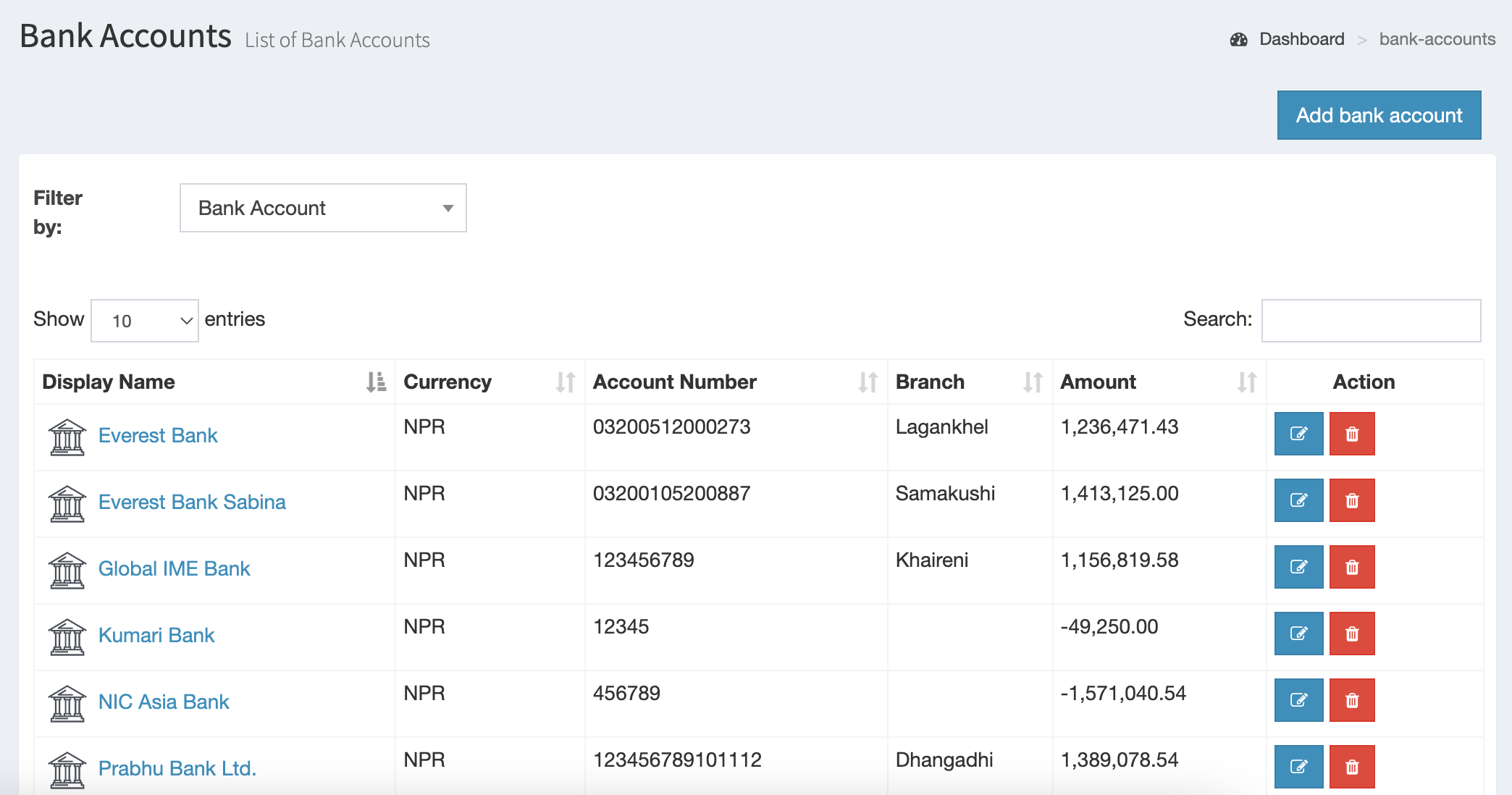Edit the Prabhu Bank Ltd. account
Viewport: 1512px width, 795px height.
pyautogui.click(x=1298, y=767)
